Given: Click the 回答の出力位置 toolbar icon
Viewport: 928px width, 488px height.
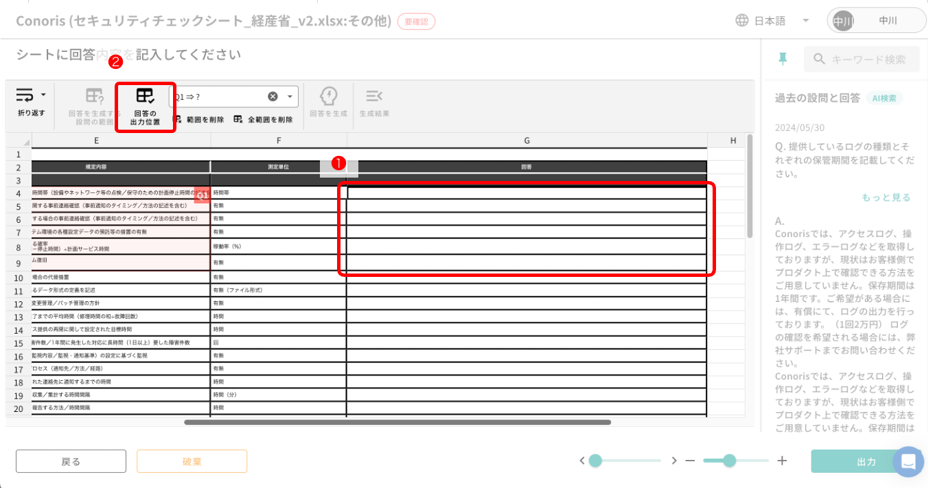Looking at the screenshot, I should point(145,97).
